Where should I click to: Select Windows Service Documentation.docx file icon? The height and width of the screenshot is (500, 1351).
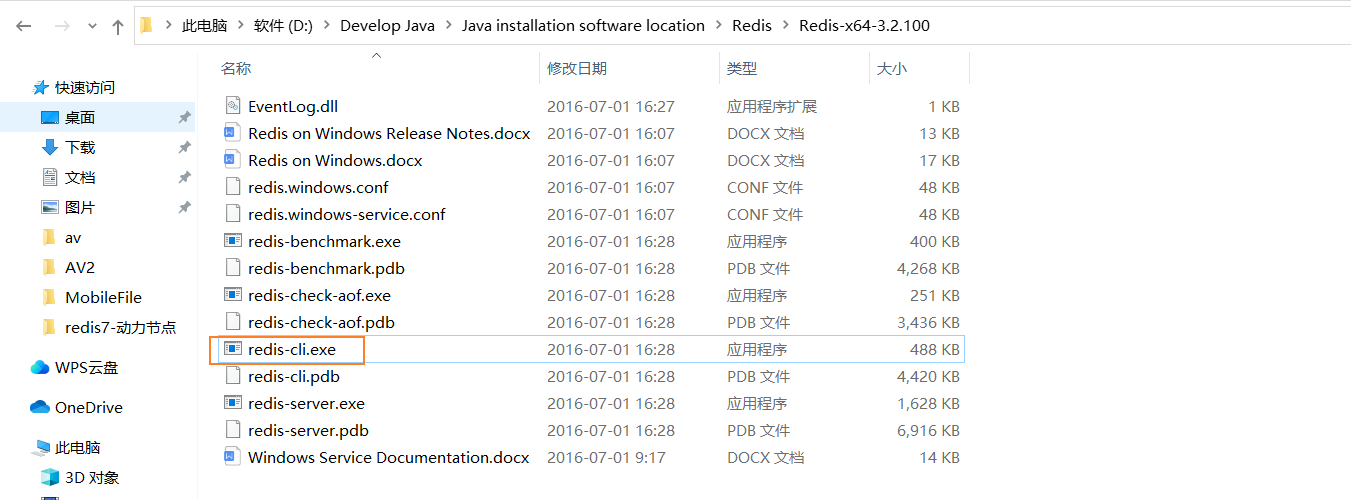tap(233, 457)
